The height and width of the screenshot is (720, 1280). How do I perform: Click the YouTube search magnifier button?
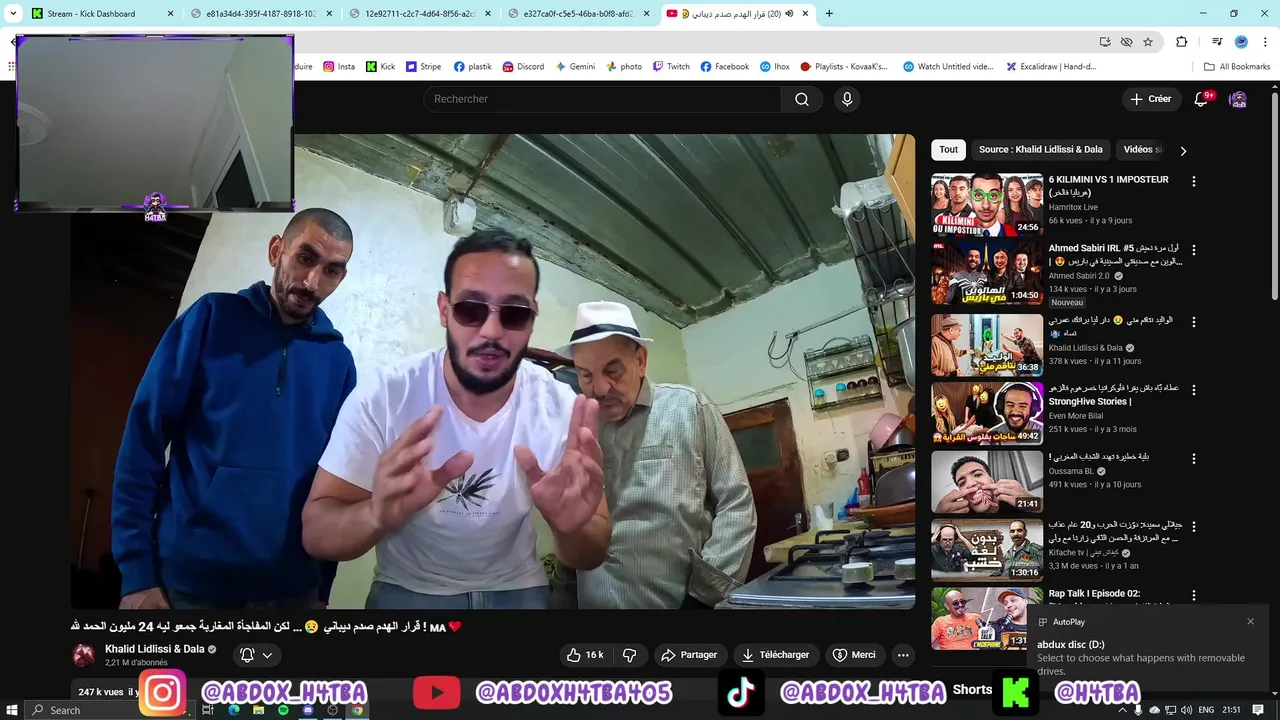tap(801, 99)
